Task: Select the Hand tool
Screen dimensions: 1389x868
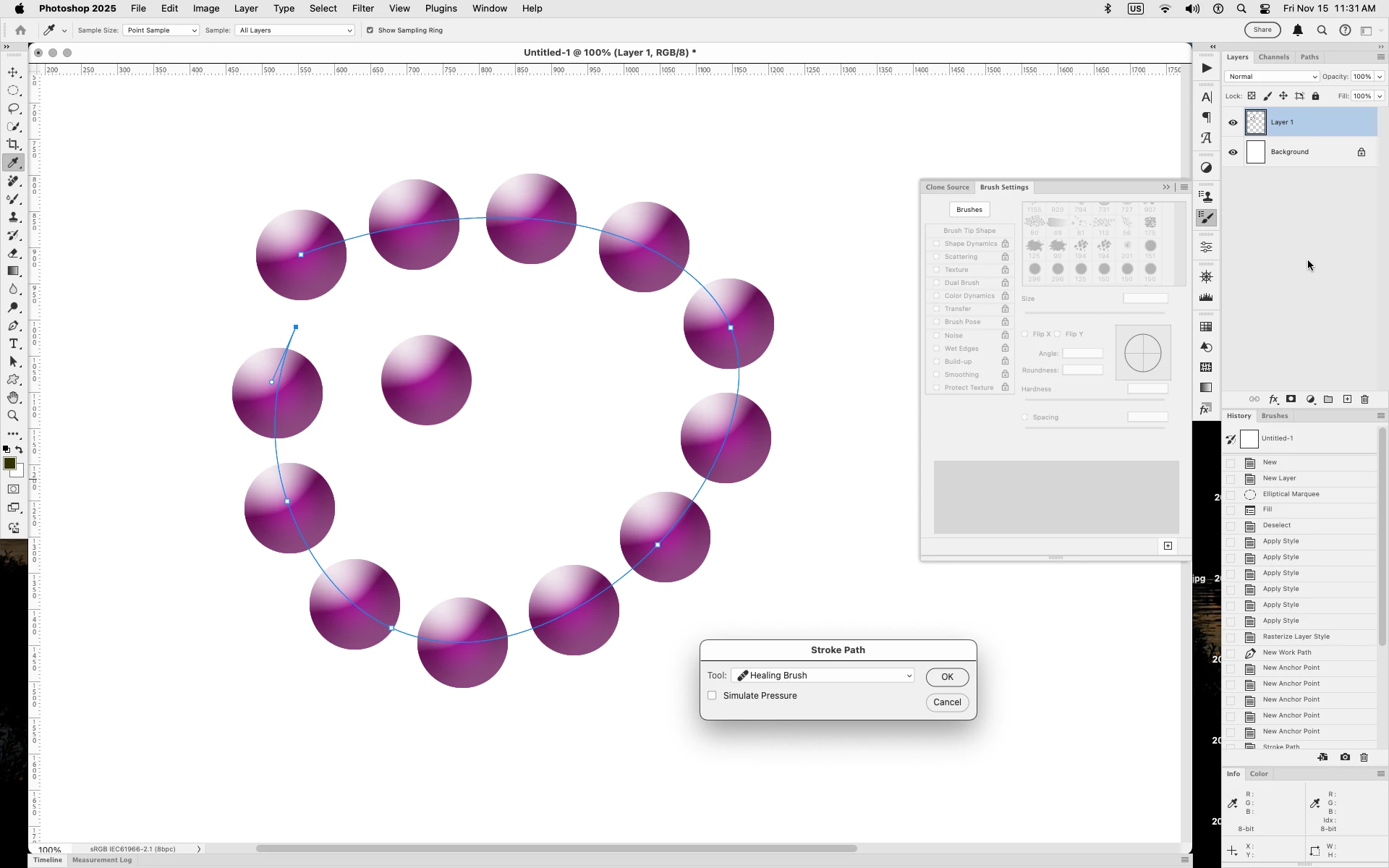Action: (x=13, y=398)
